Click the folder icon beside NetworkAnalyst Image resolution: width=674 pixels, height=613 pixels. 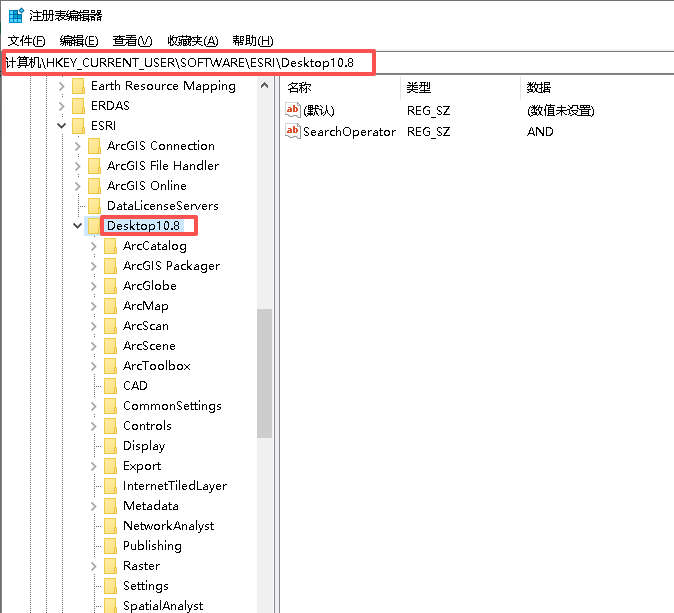pyautogui.click(x=111, y=526)
